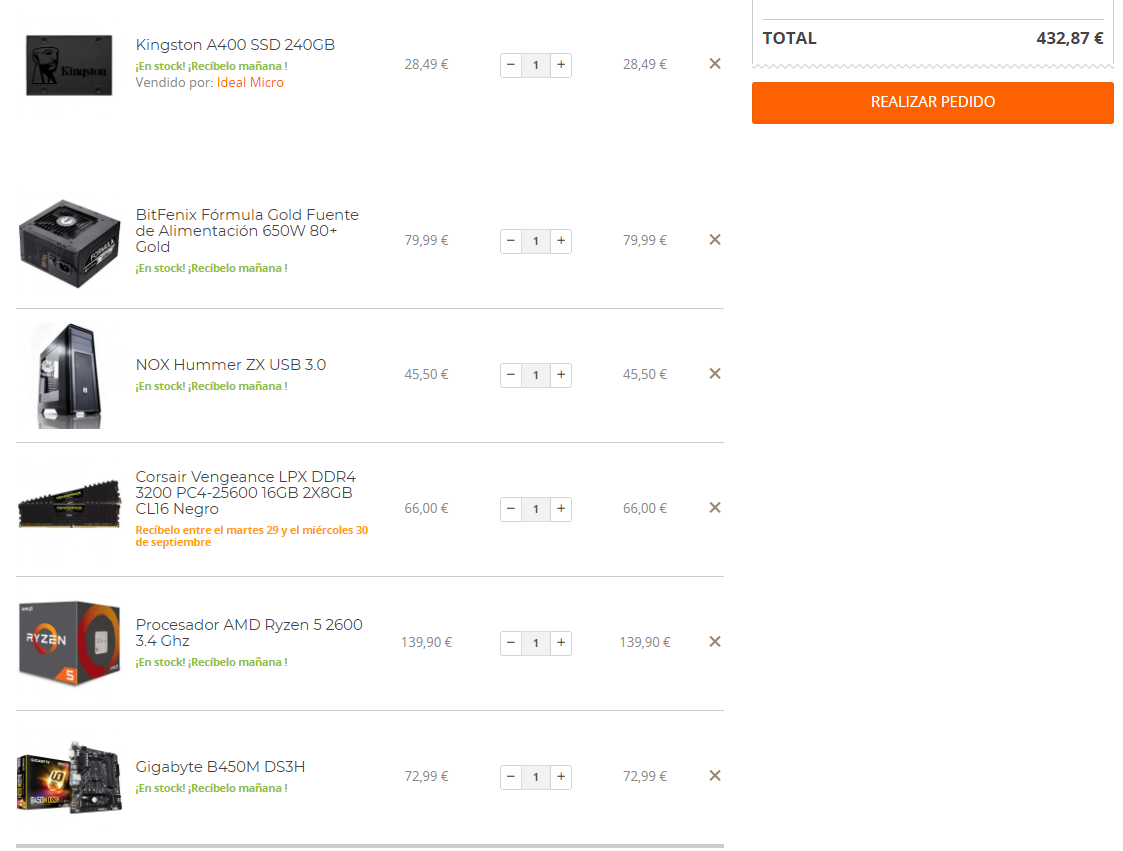Image resolution: width=1123 pixels, height=851 pixels.
Task: Click the BitFenix power supply thumbnail
Action: click(x=69, y=244)
